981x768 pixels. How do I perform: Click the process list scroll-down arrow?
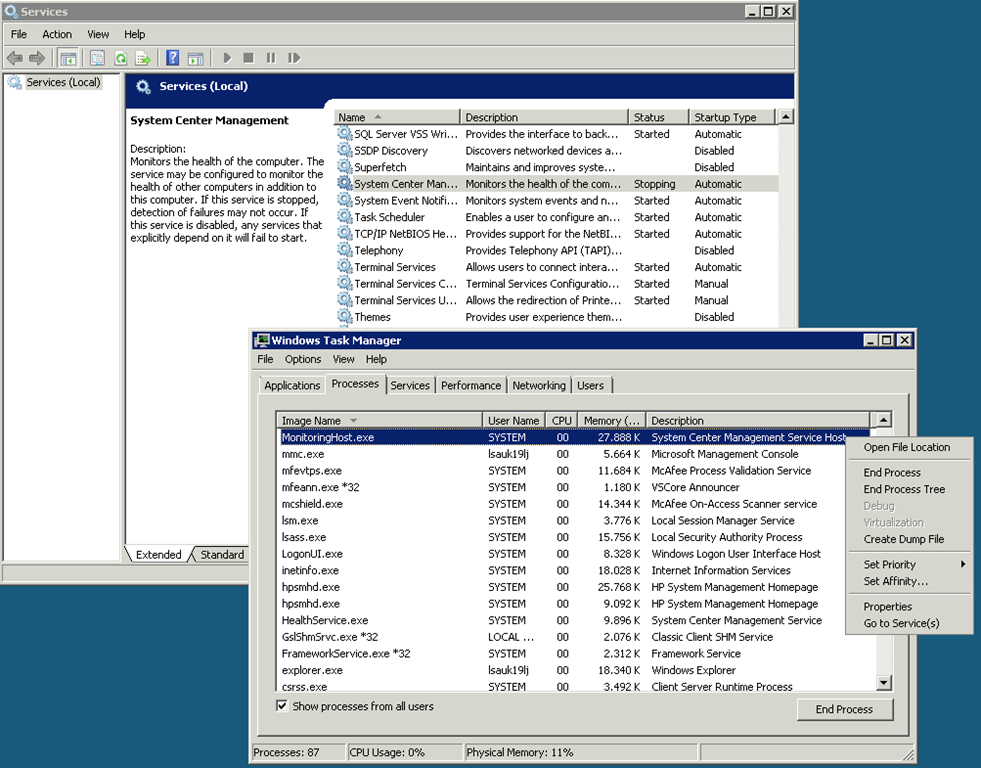point(884,682)
